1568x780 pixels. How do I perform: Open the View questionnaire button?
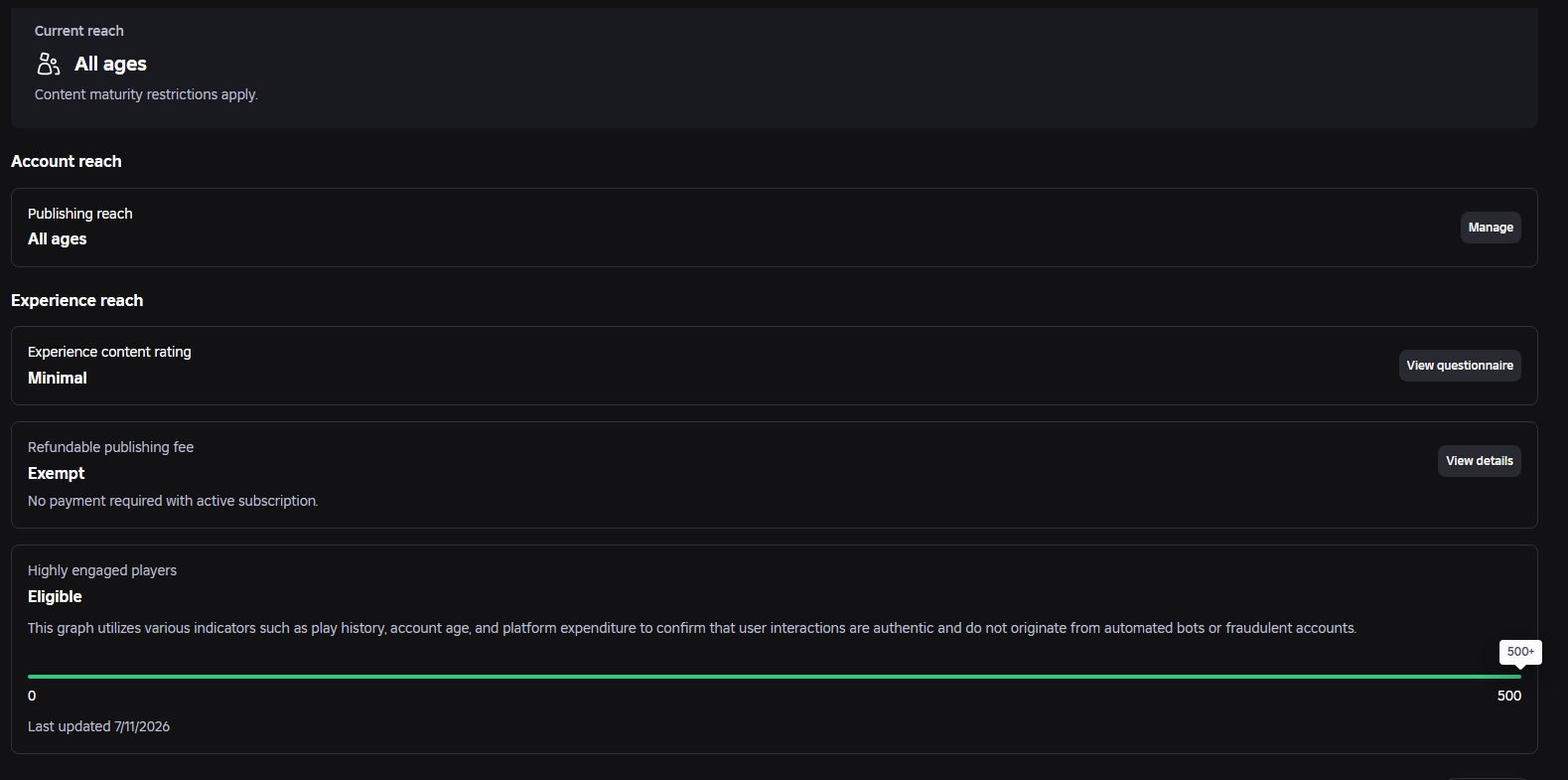coord(1460,366)
